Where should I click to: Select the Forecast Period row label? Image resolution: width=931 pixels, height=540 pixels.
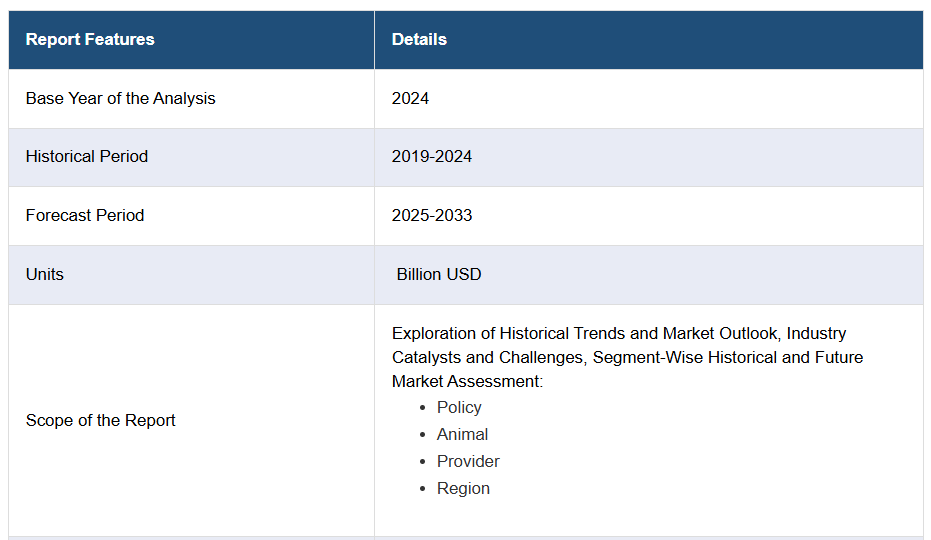pos(85,215)
